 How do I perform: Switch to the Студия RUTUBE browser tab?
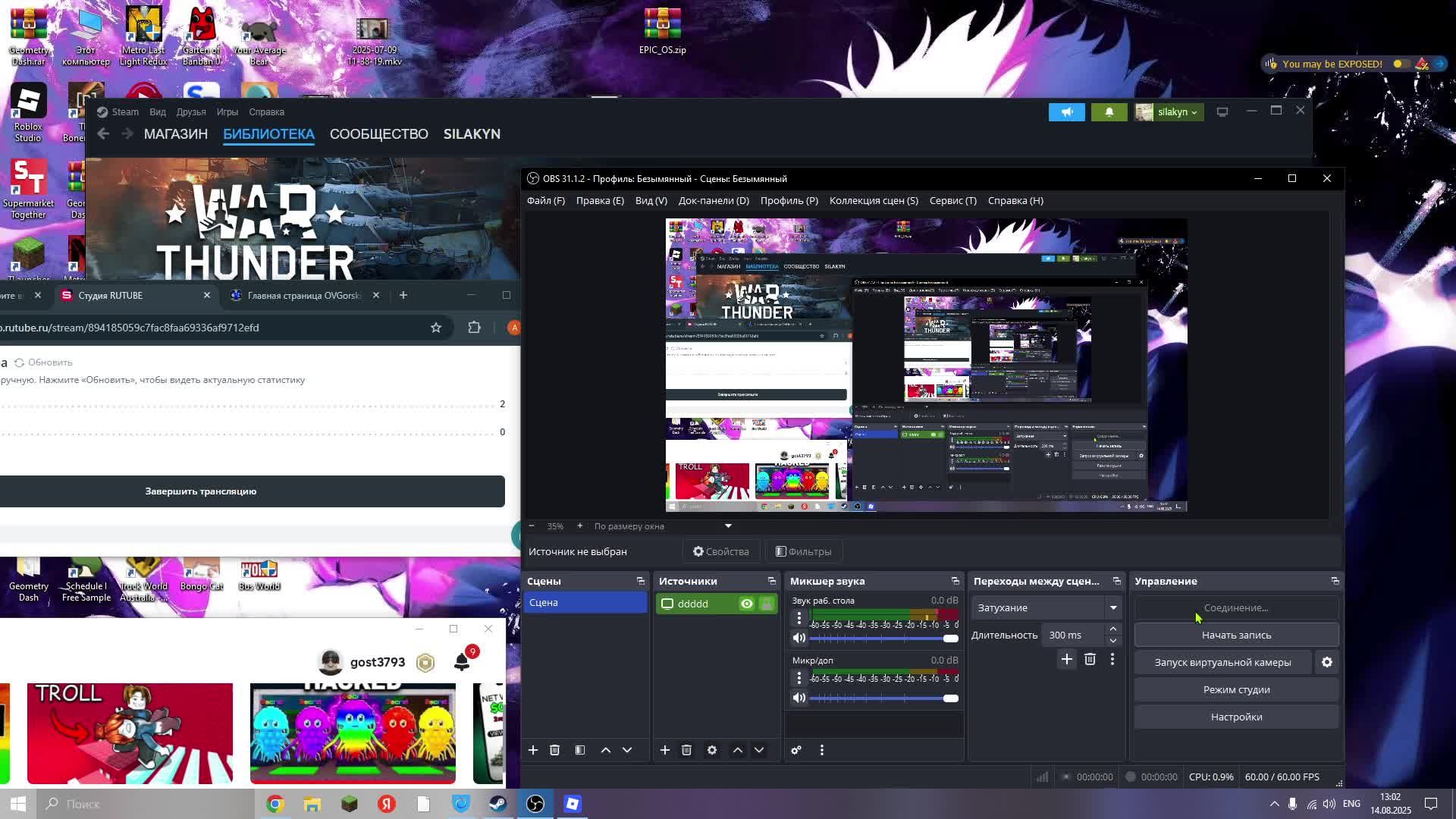pos(111,295)
